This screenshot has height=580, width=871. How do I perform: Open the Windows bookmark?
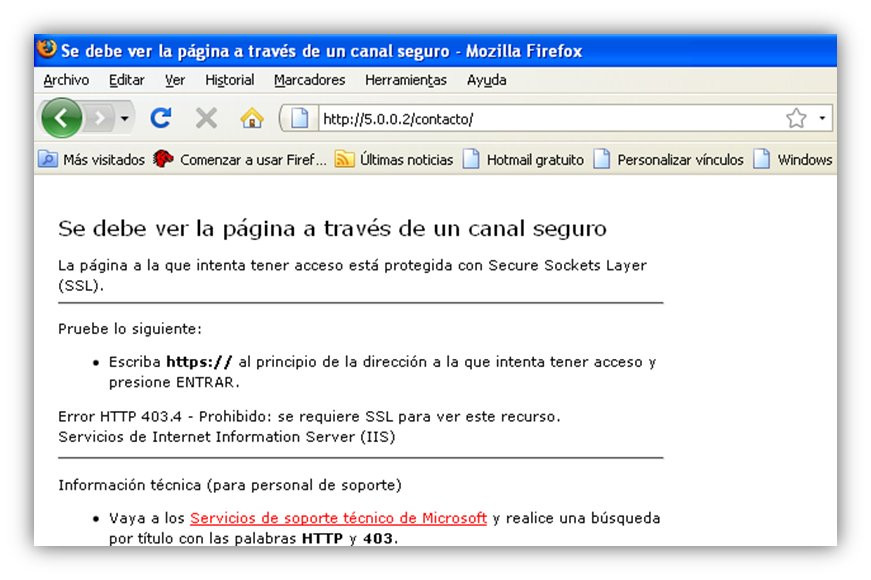(793, 160)
